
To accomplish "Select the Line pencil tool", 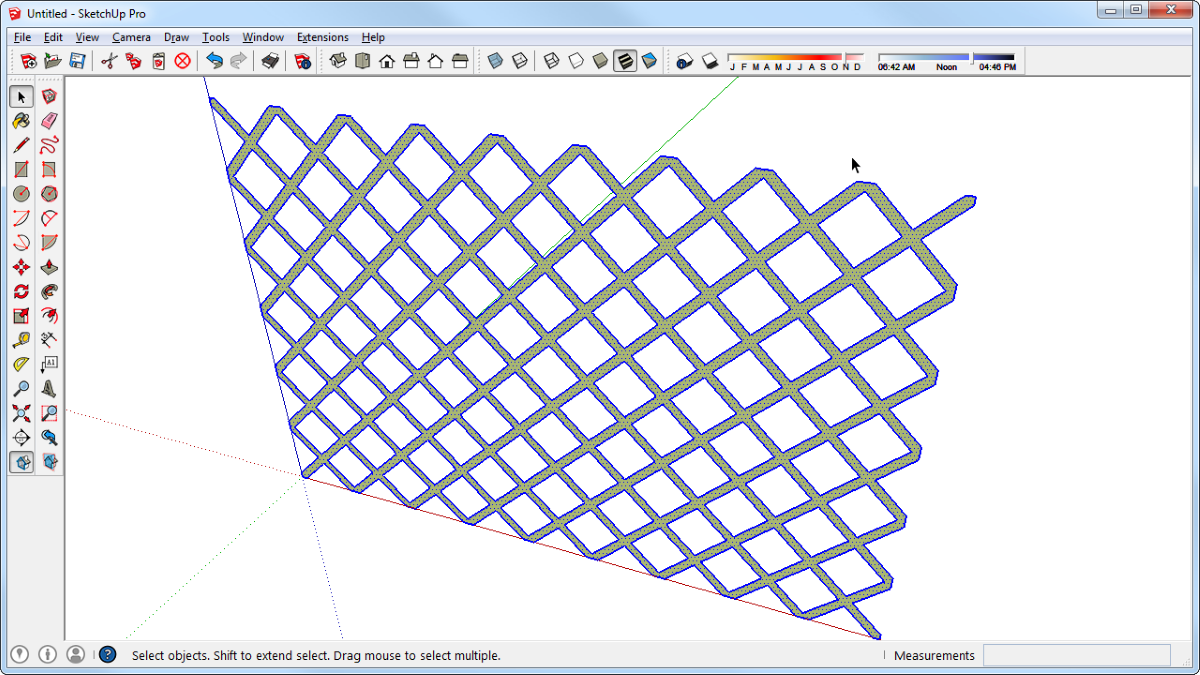I will [21, 145].
